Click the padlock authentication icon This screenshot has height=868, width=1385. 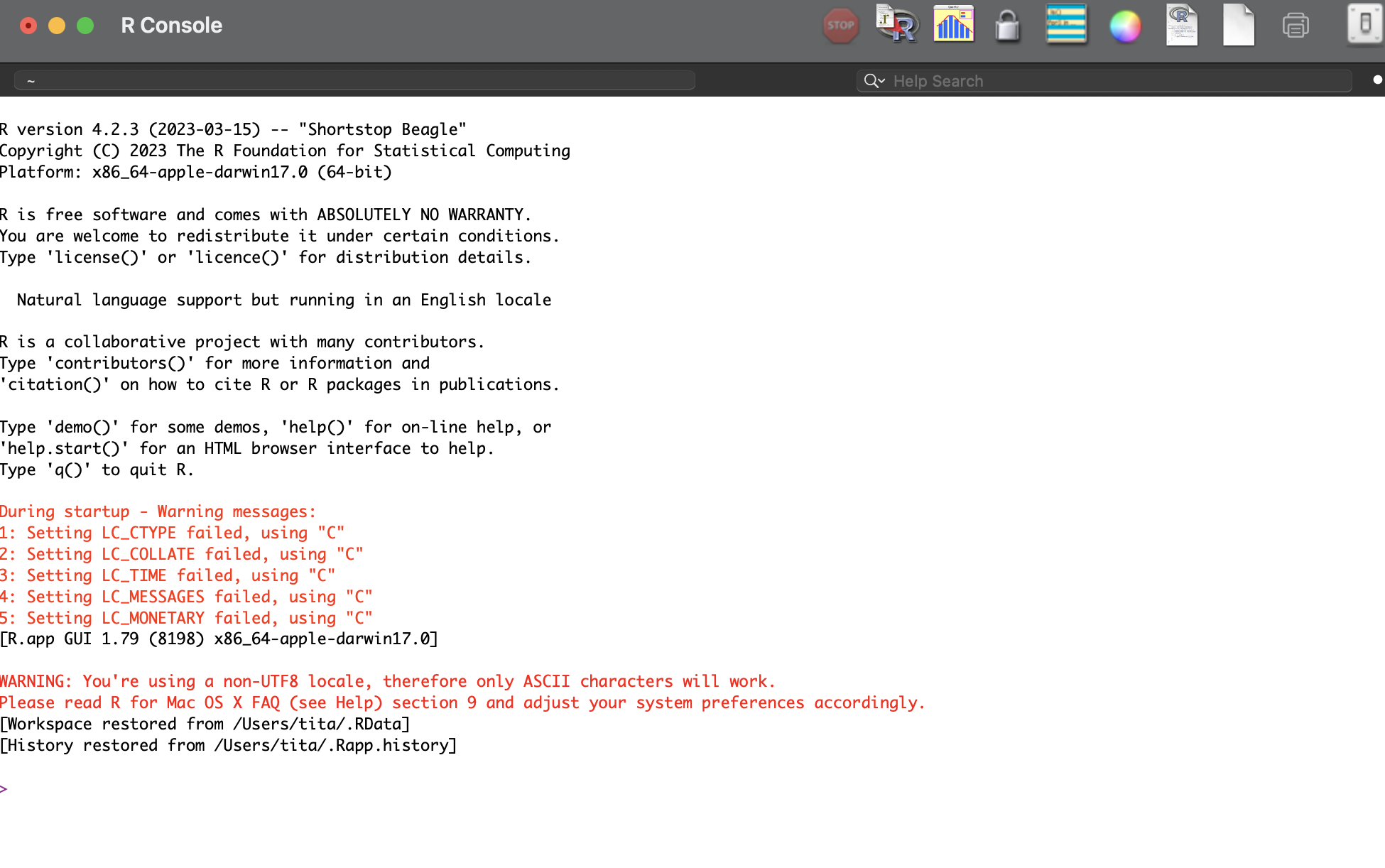pos(1007,27)
